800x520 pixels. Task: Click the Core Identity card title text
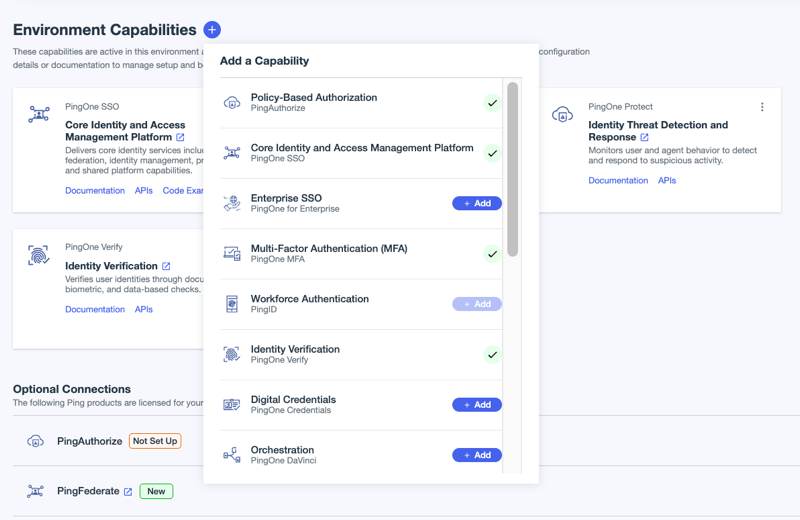pyautogui.click(x=125, y=131)
